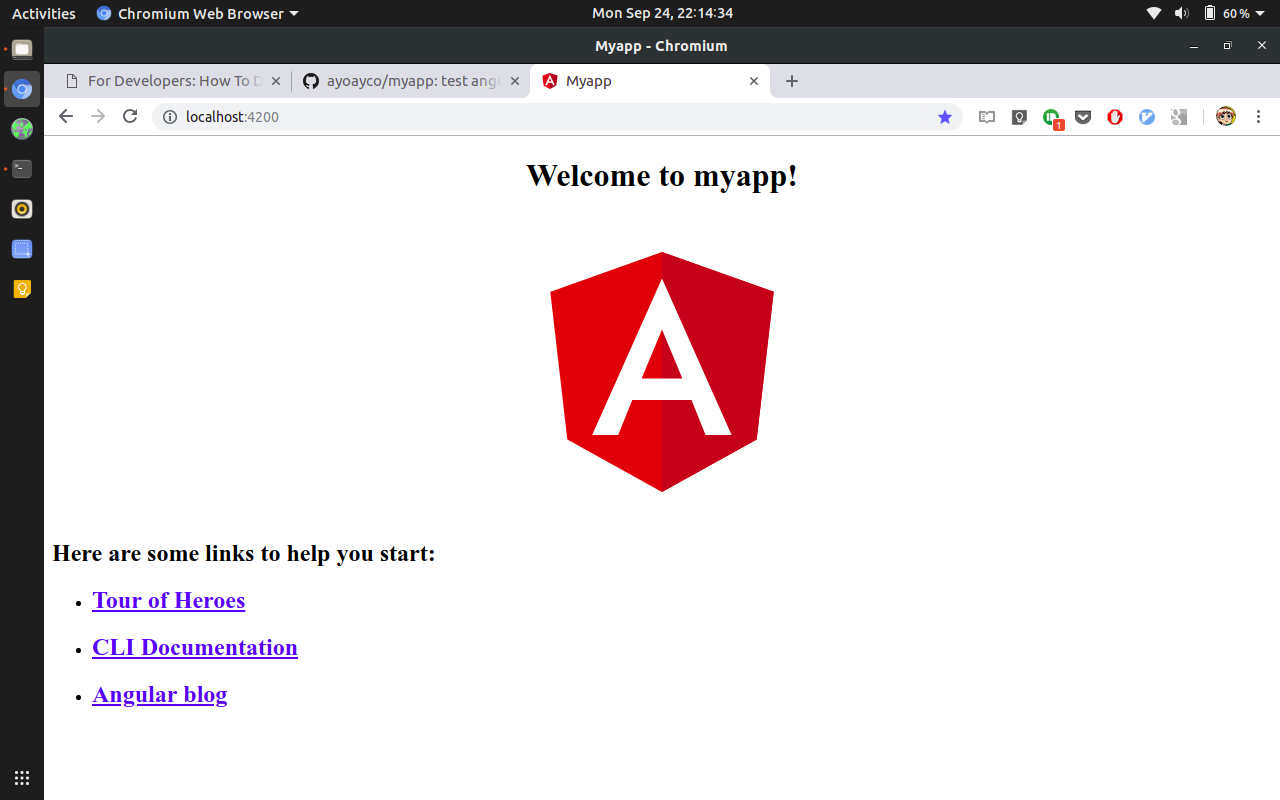The image size is (1280, 800).
Task: Open the system status menu battery arrow
Action: pos(1259,14)
